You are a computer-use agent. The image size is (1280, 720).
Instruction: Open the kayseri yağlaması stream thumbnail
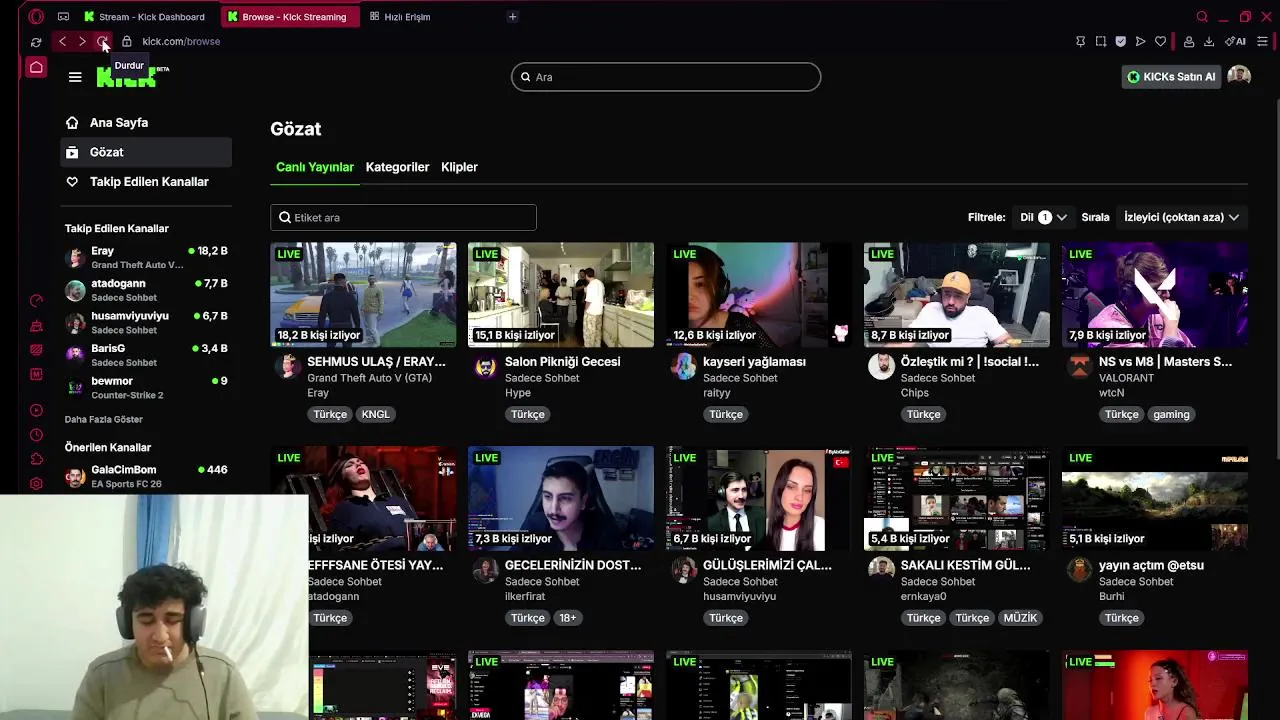(759, 295)
